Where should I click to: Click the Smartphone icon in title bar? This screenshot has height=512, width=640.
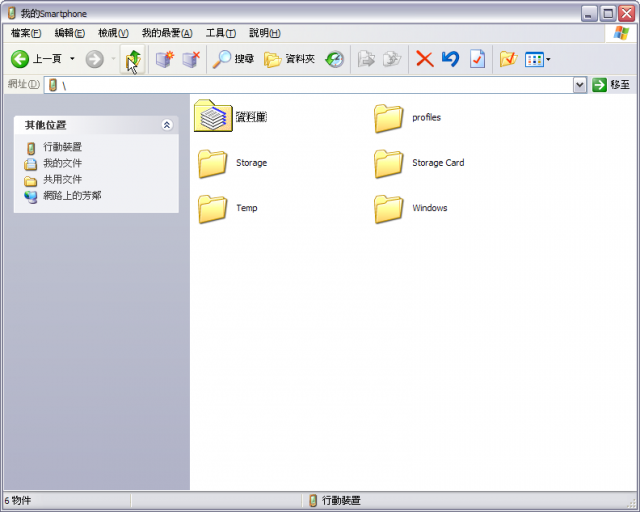[12, 13]
